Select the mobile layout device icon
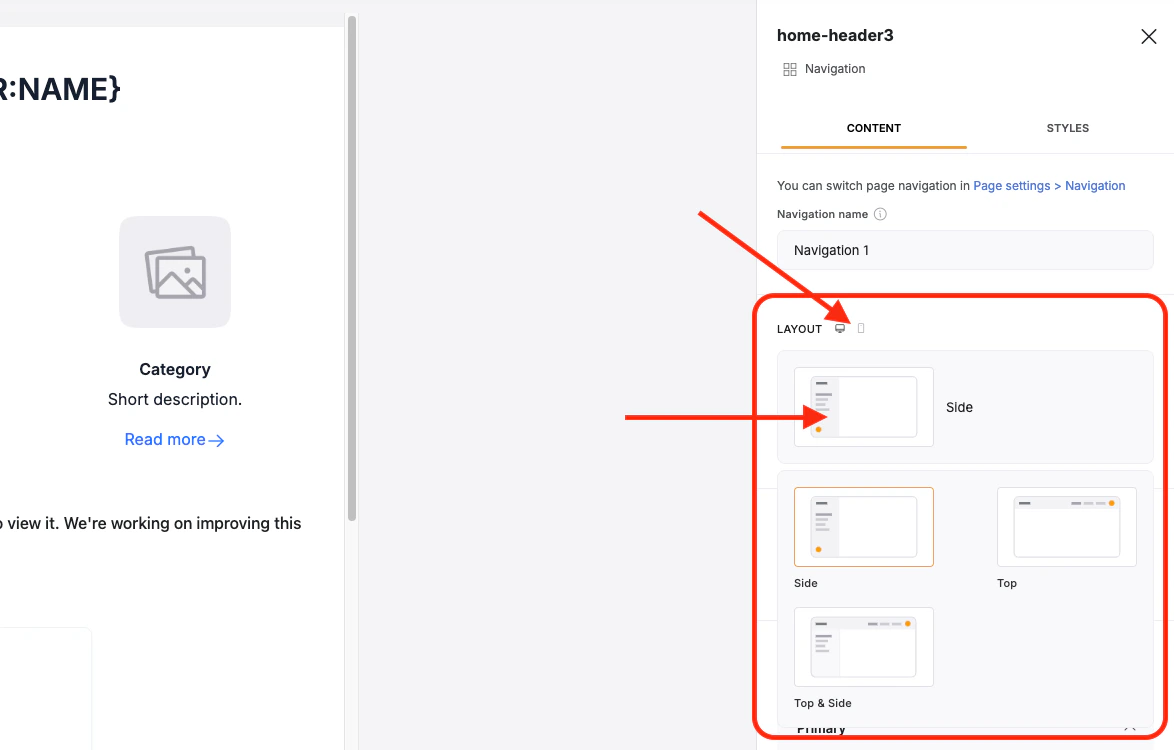 (861, 329)
